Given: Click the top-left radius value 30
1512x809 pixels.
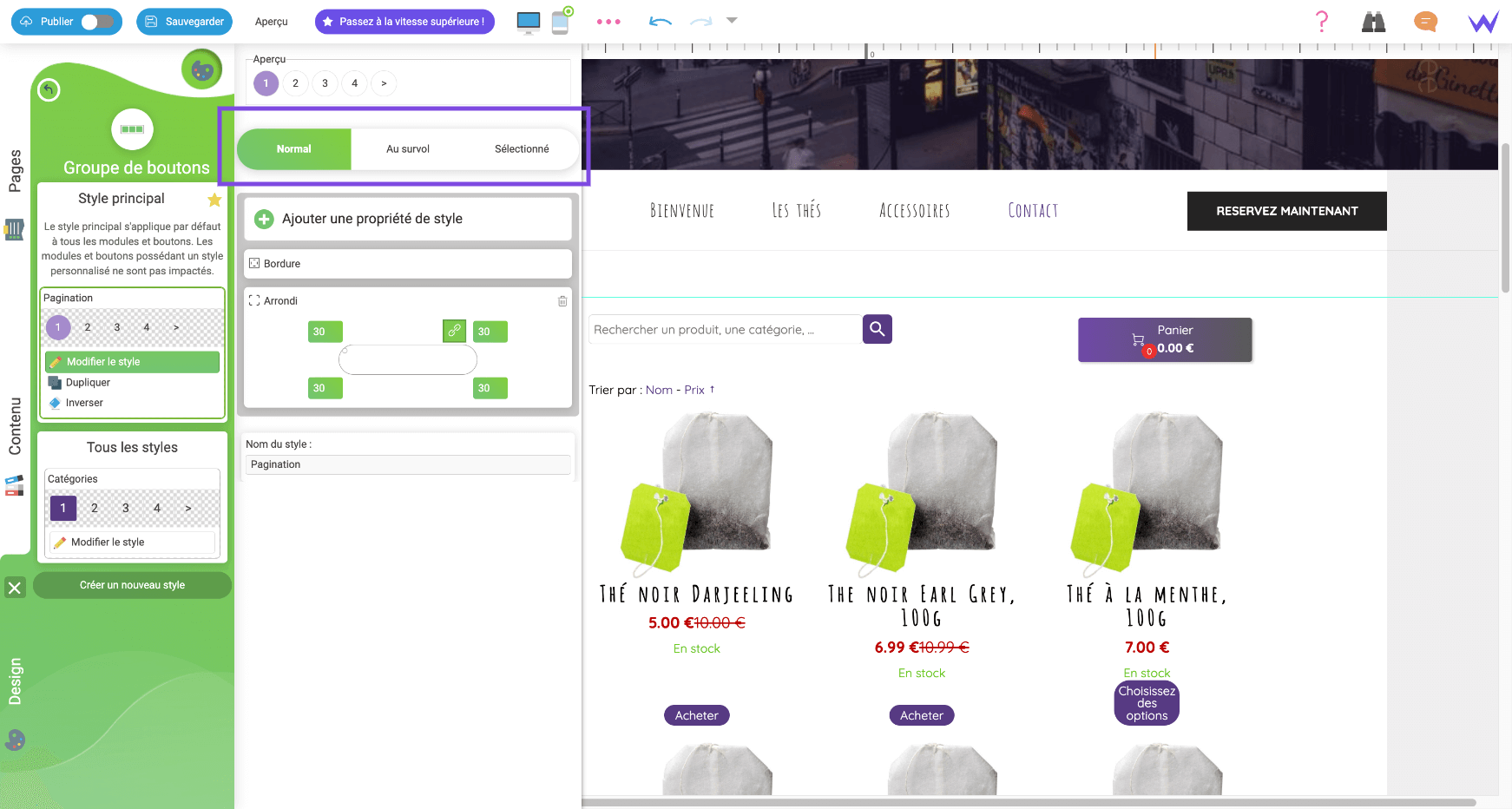Looking at the screenshot, I should click(x=325, y=332).
